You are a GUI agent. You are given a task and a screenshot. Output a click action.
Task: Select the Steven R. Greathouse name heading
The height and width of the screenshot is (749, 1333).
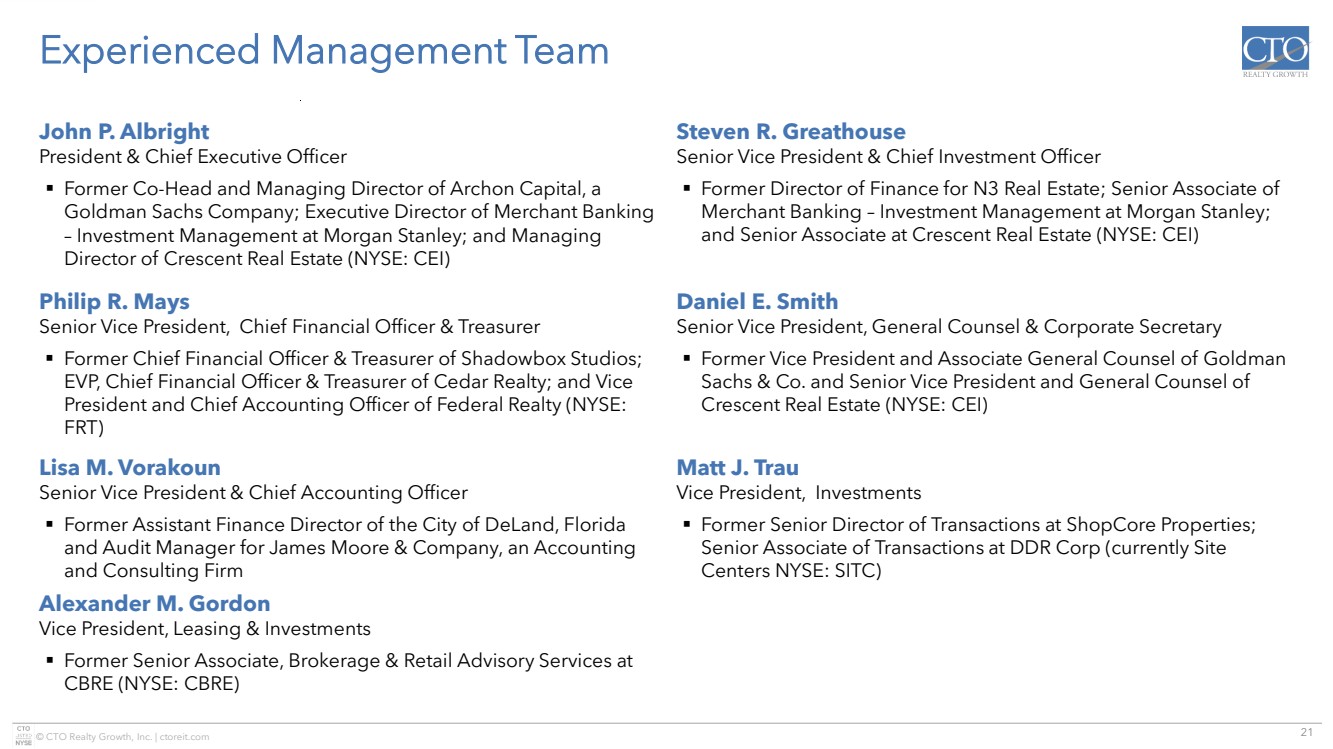click(x=791, y=132)
